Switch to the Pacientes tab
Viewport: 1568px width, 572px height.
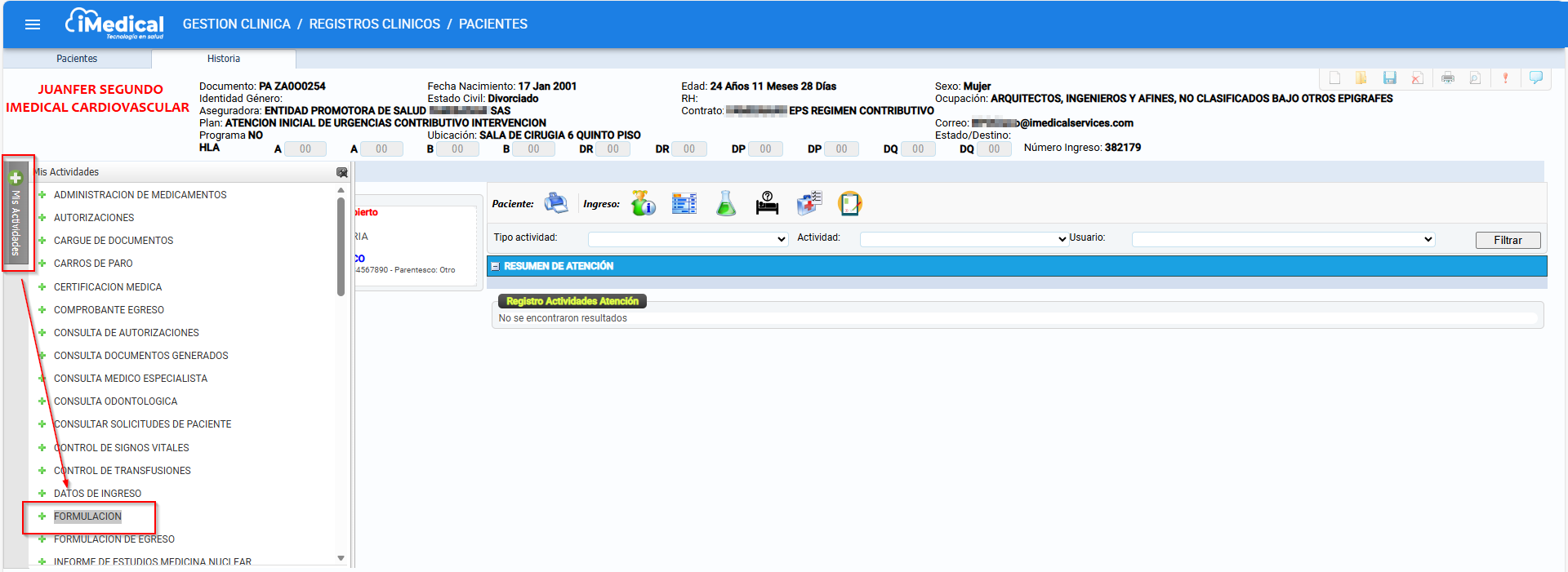click(77, 59)
